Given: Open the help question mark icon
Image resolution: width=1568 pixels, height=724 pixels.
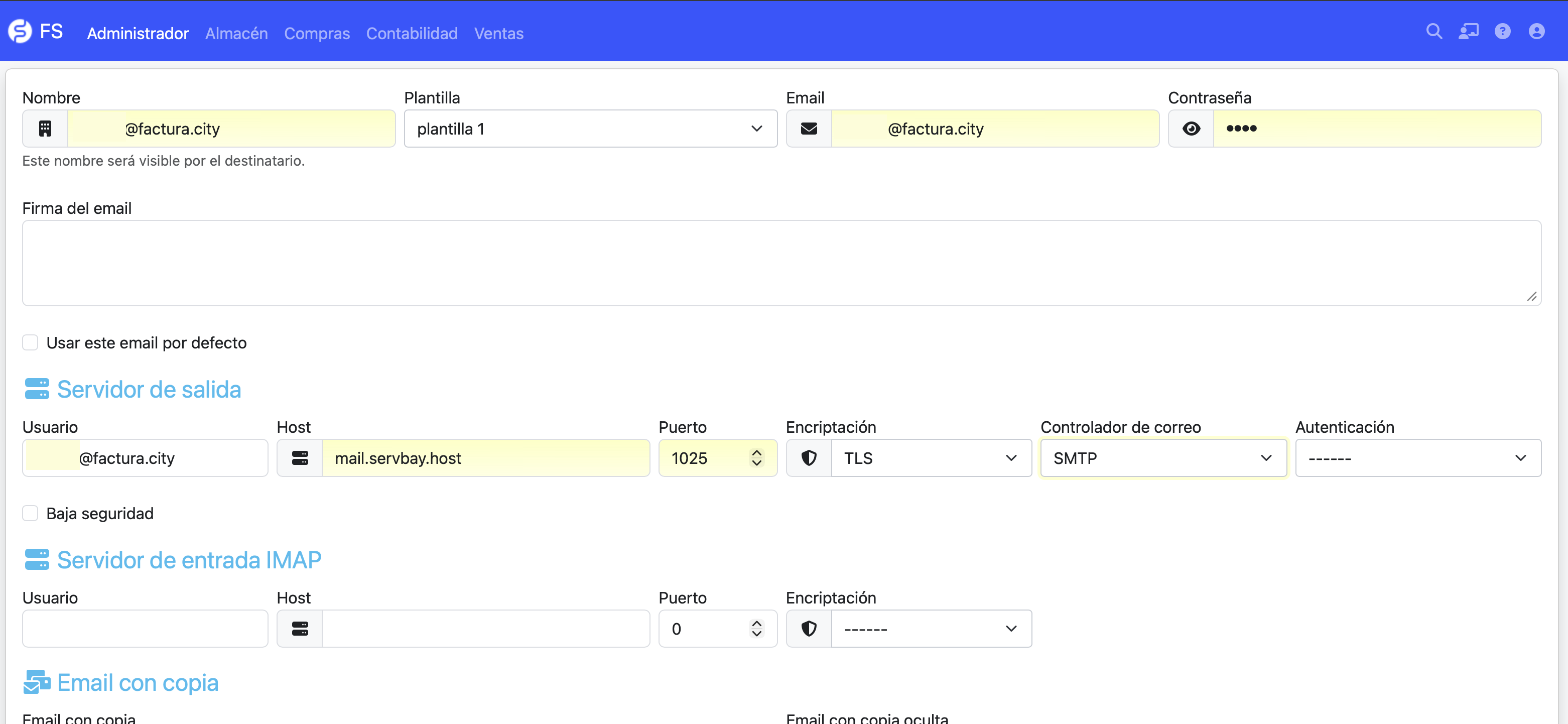Looking at the screenshot, I should click(x=1502, y=32).
